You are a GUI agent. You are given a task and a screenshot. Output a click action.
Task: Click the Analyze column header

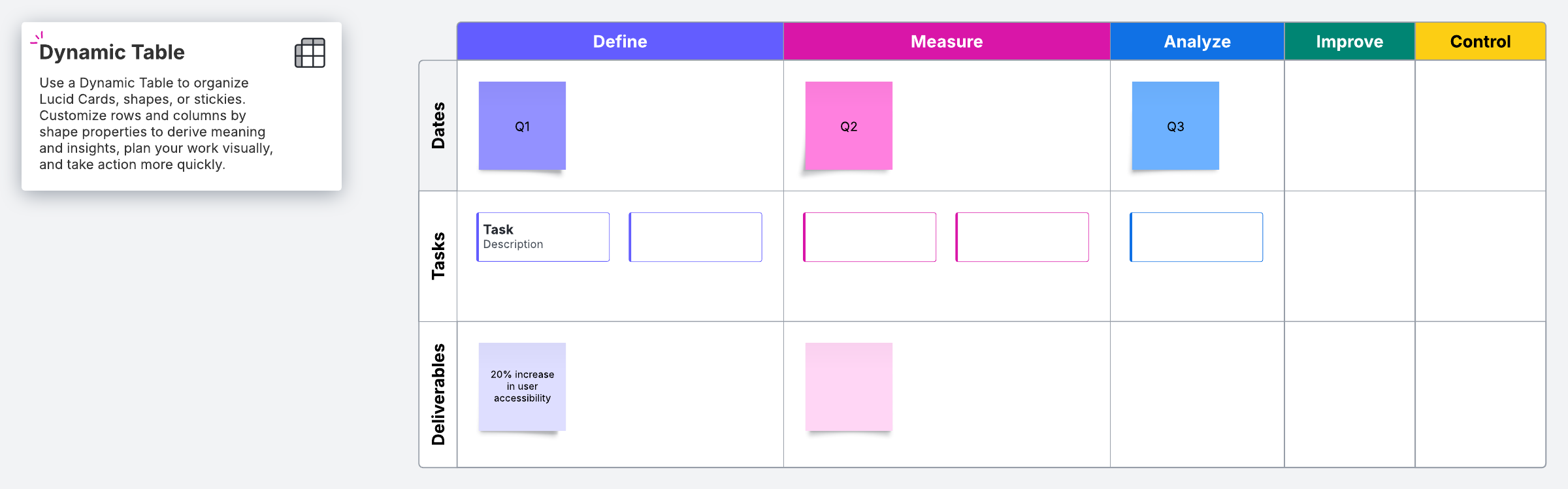1197,42
